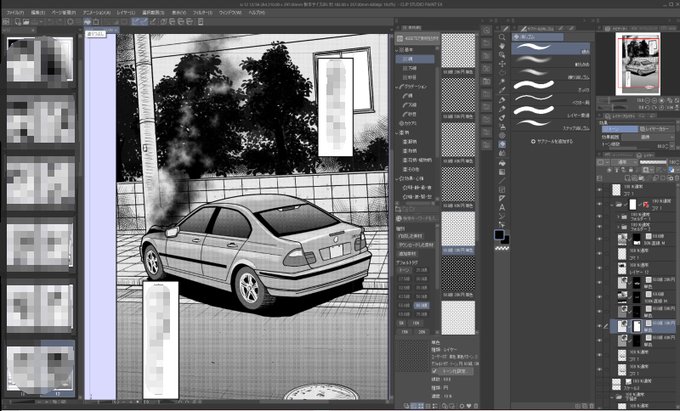
Task: Click the 作成した素材 filter button
Action: [410, 236]
